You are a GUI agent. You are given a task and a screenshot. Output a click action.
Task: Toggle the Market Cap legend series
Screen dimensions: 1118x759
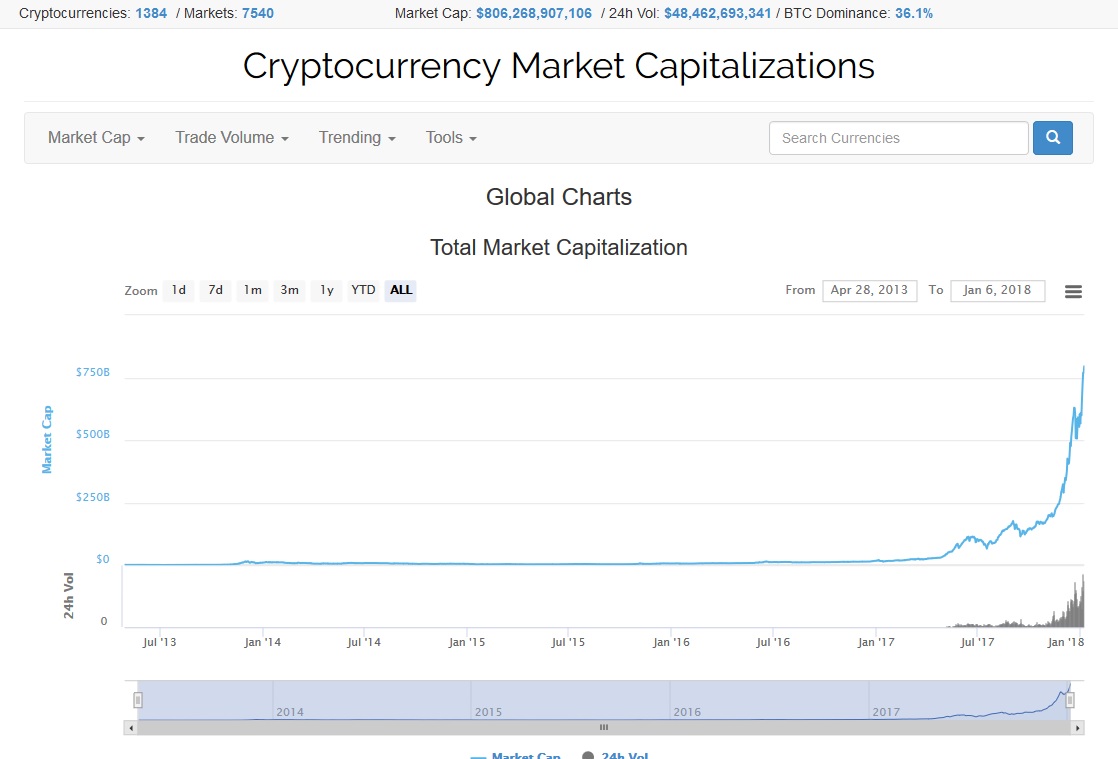[x=516, y=755]
